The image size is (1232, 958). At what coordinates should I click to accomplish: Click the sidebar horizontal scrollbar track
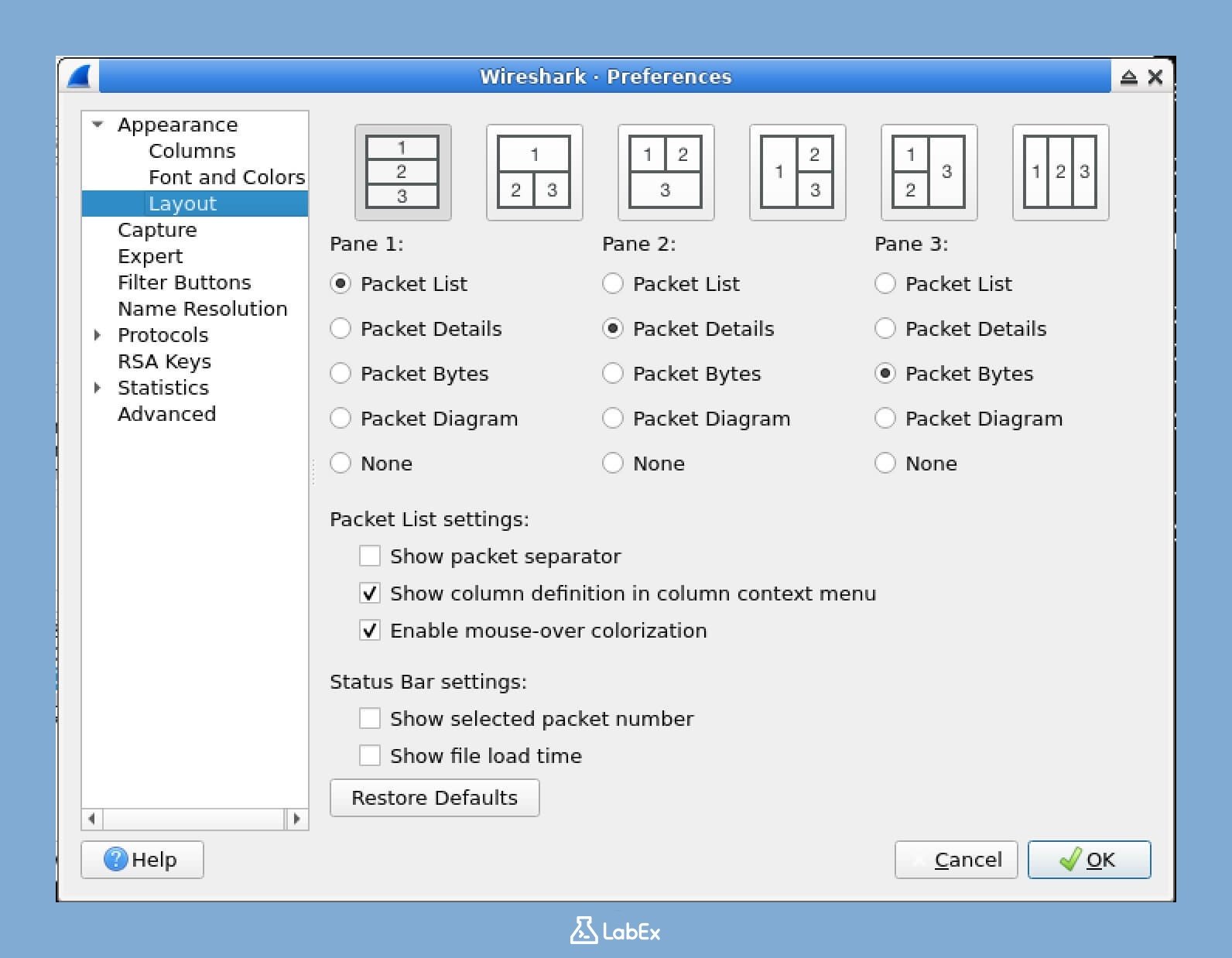pyautogui.click(x=194, y=819)
